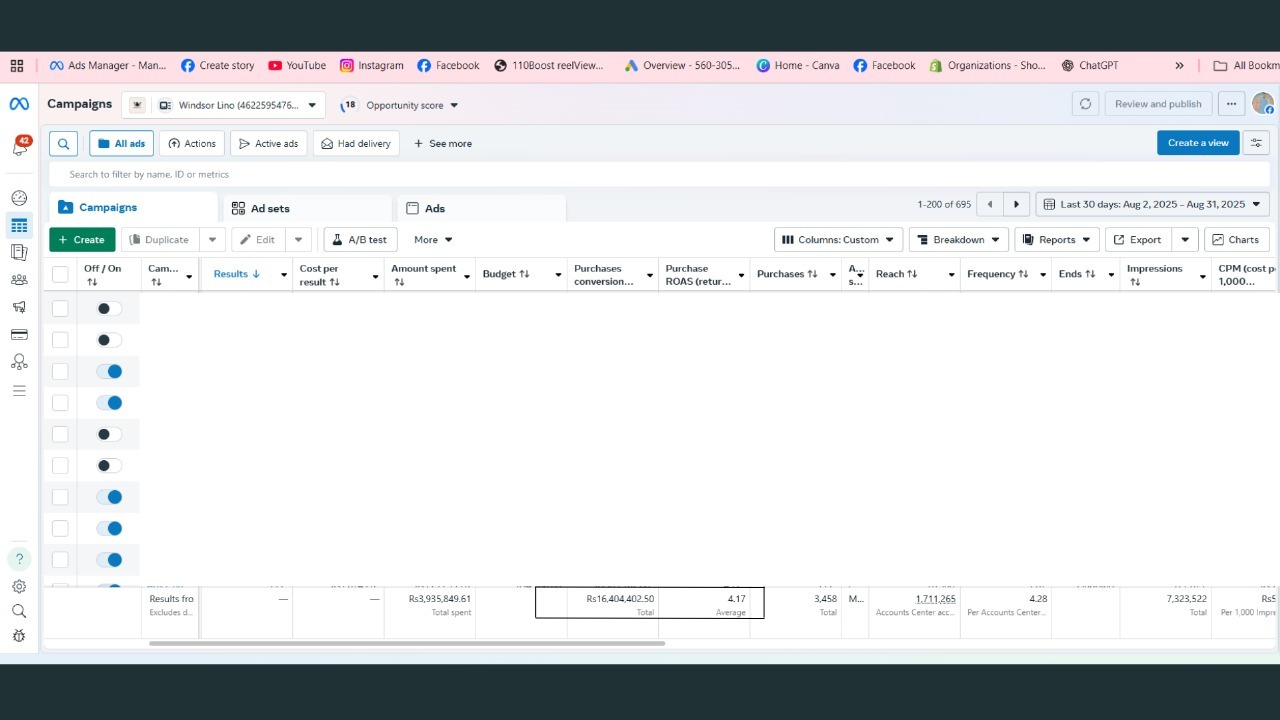Viewport: 1280px width, 720px height.
Task: Click the refresh data icon
Action: [x=1085, y=104]
